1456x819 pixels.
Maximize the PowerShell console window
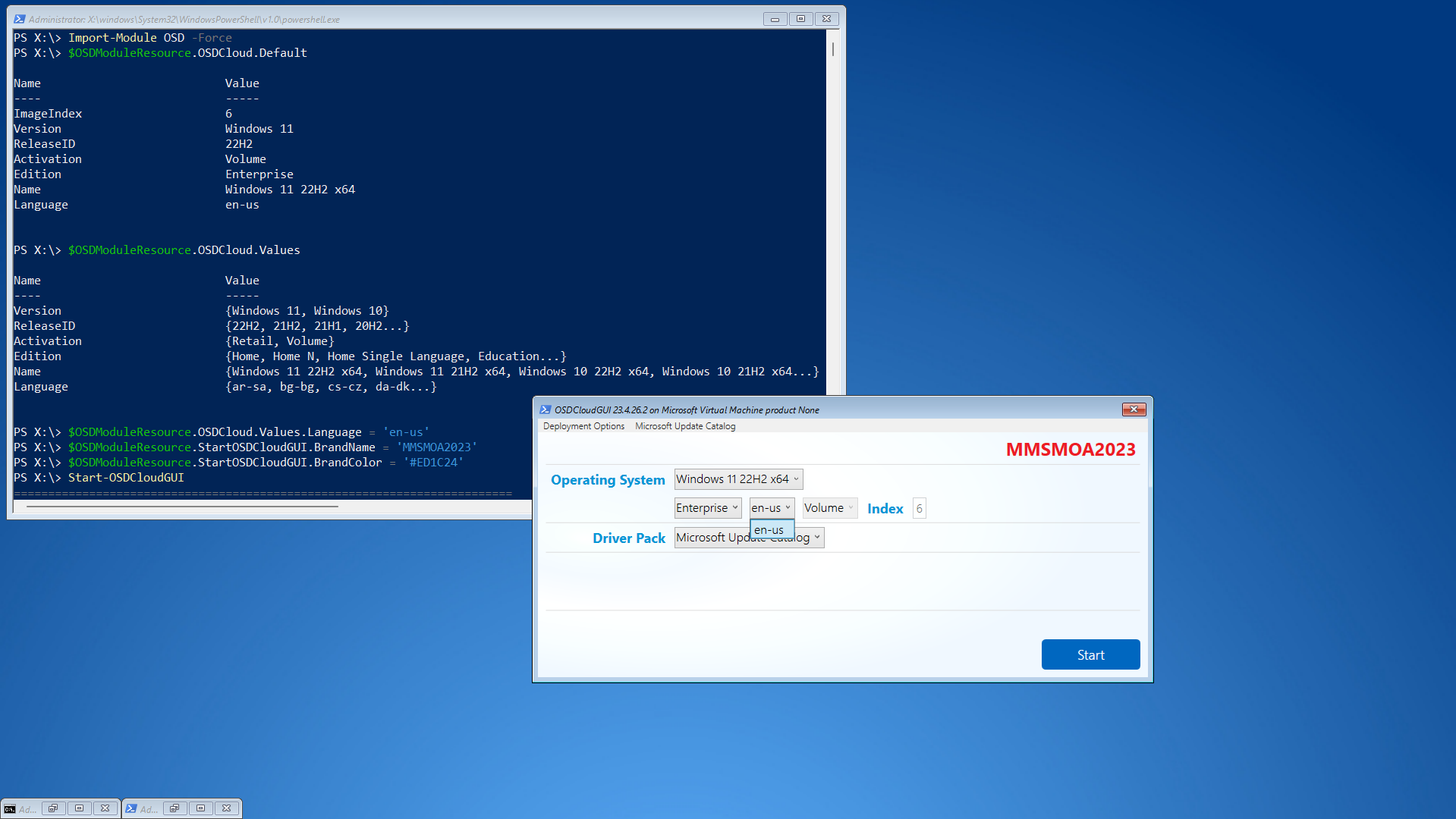pyautogui.click(x=800, y=19)
